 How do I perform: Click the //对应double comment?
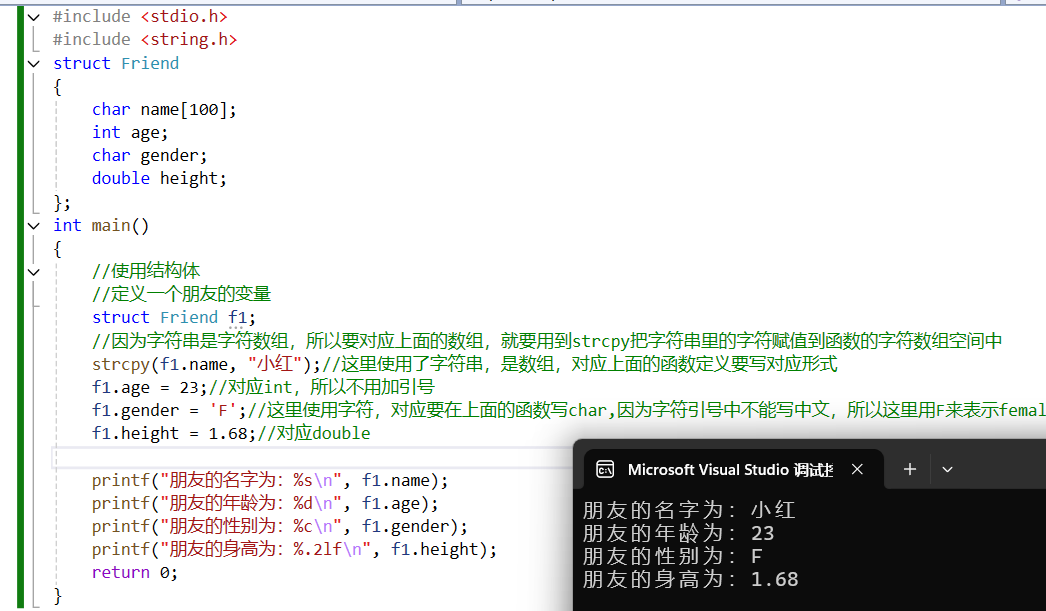(x=314, y=434)
